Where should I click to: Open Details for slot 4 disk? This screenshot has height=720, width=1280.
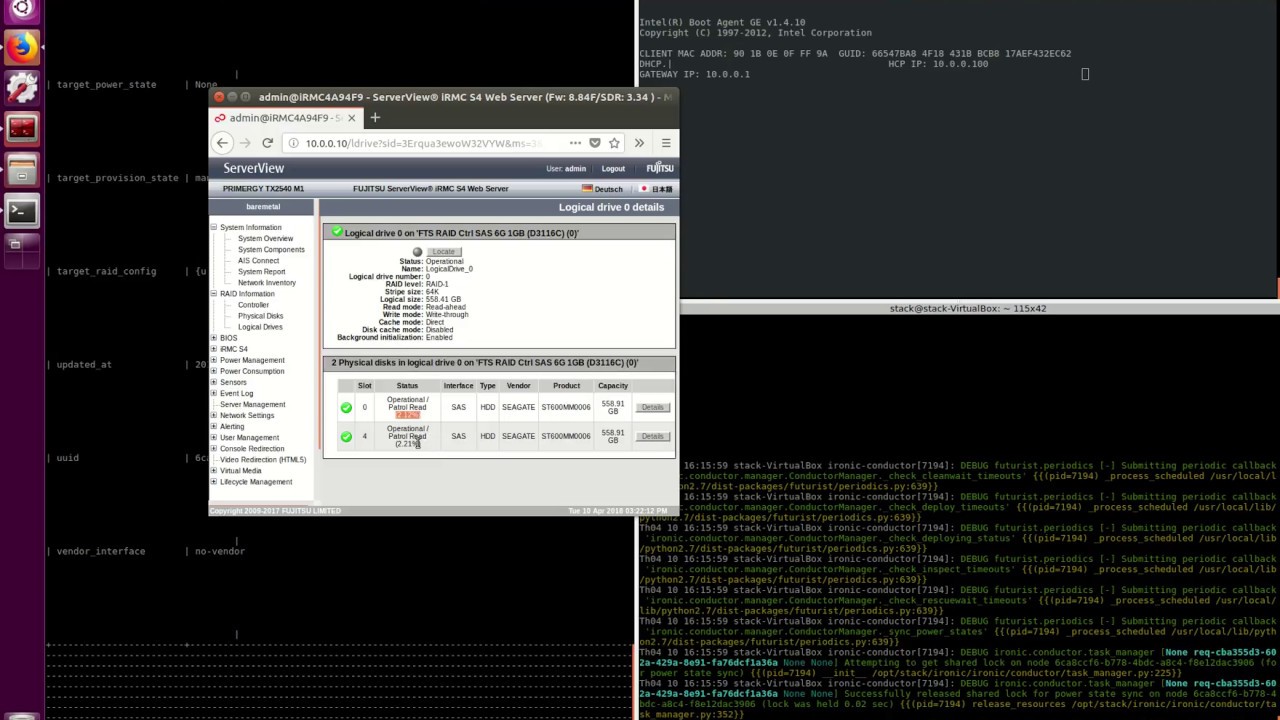click(653, 436)
